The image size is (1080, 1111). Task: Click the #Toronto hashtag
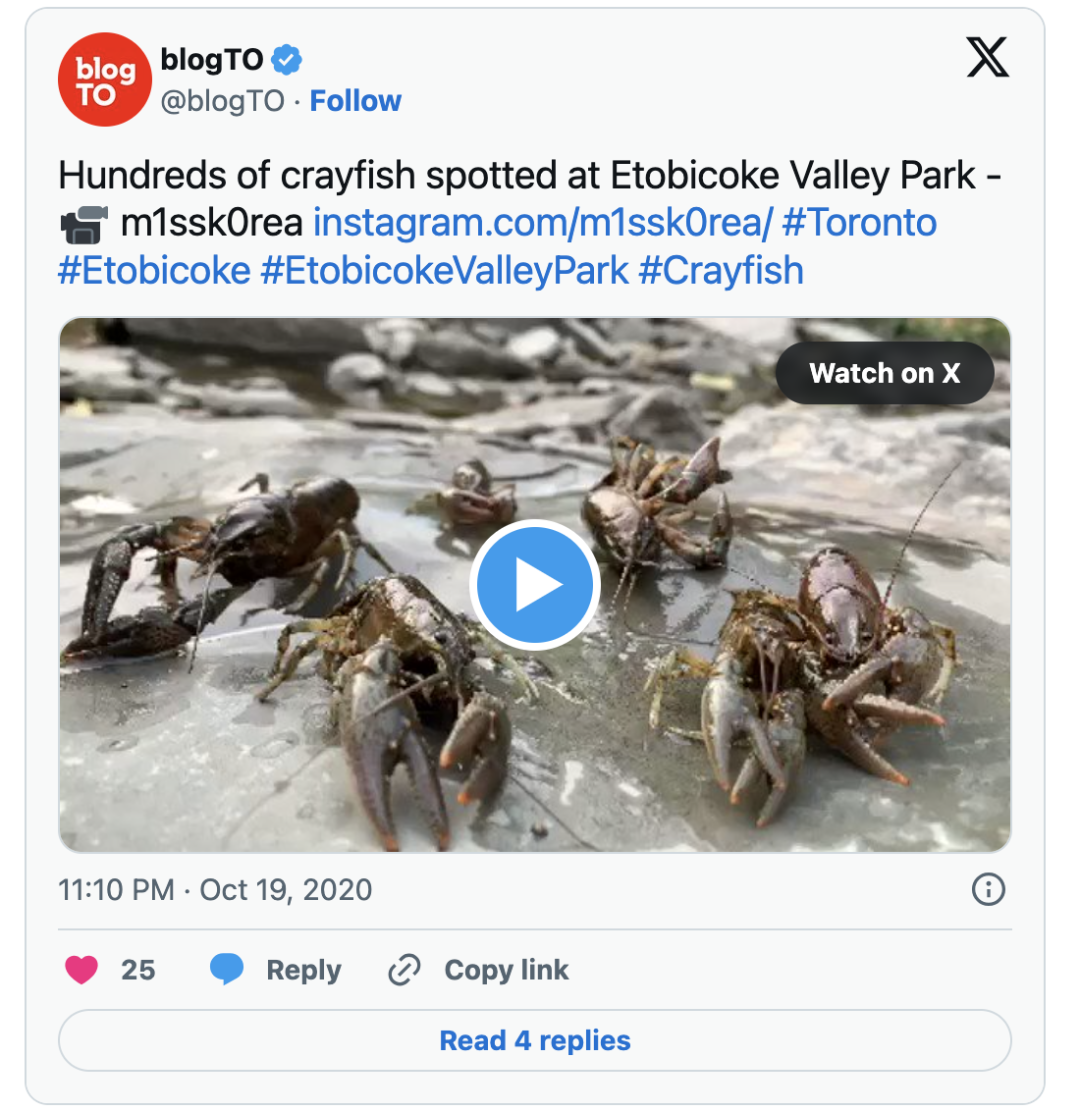859,223
